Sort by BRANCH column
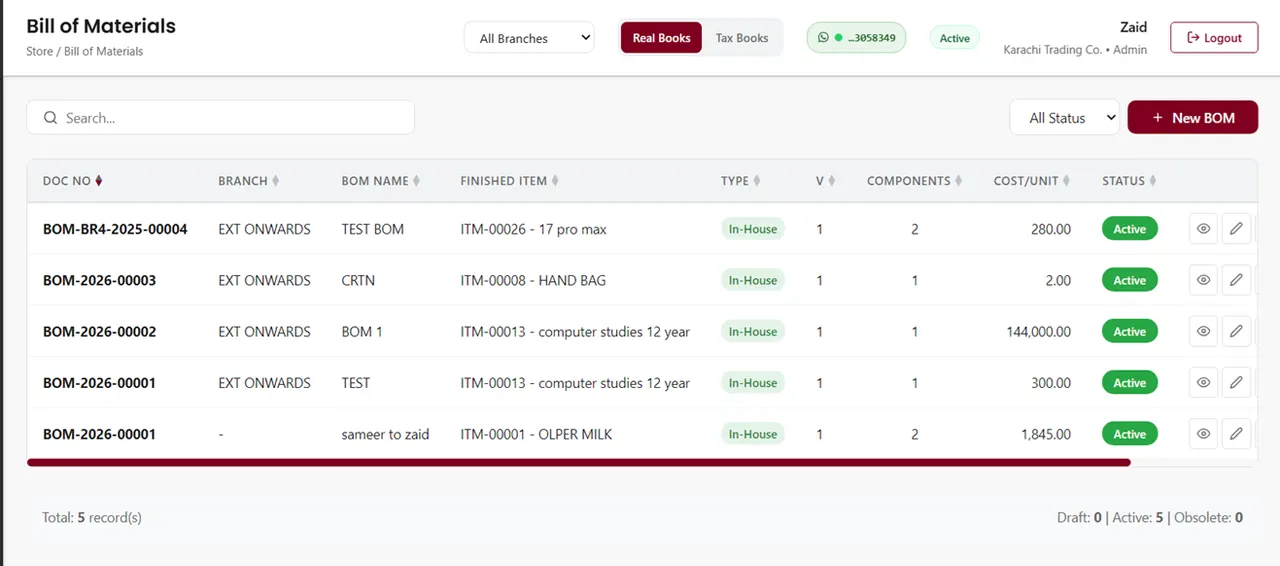Screen dimensions: 1280x566 click(248, 181)
